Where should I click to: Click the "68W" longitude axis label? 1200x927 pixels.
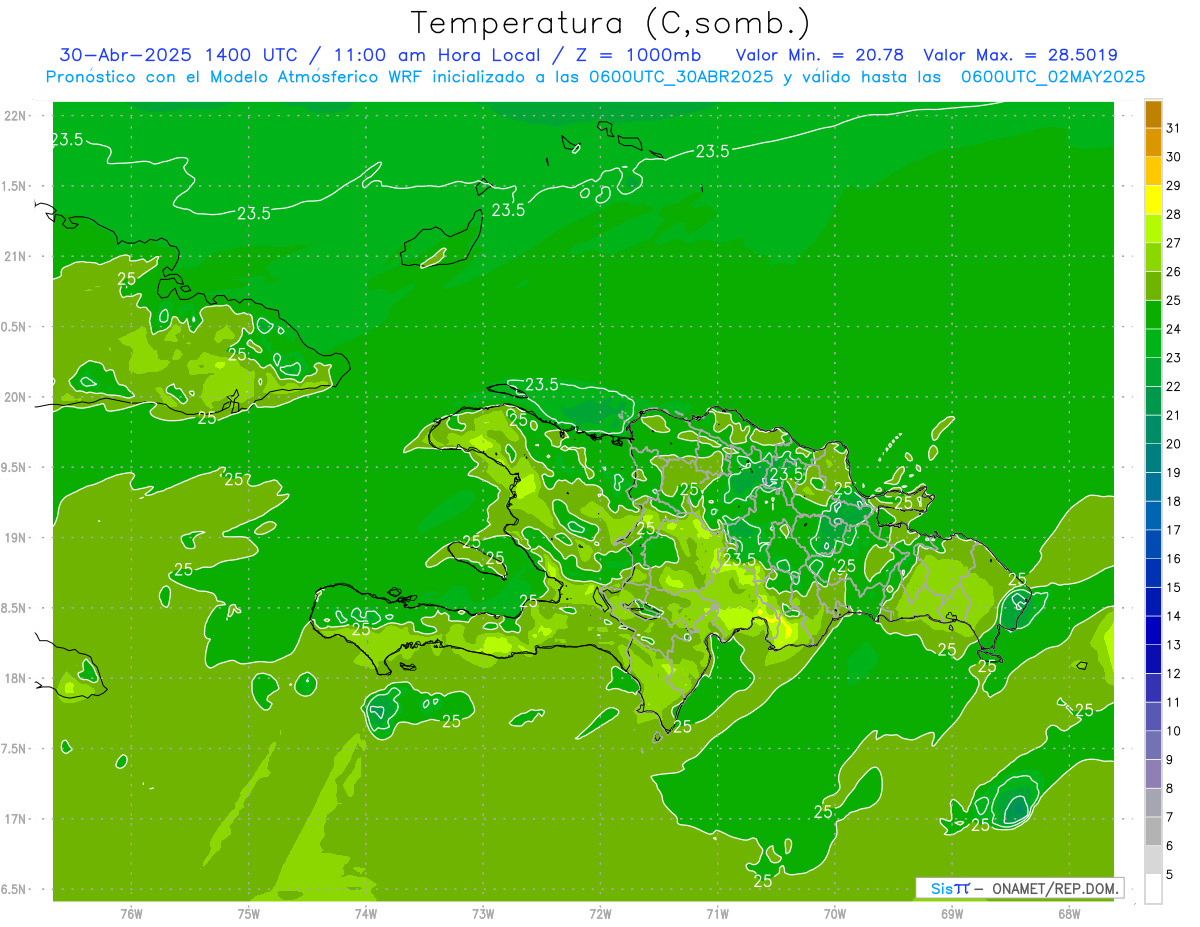(x=1069, y=914)
